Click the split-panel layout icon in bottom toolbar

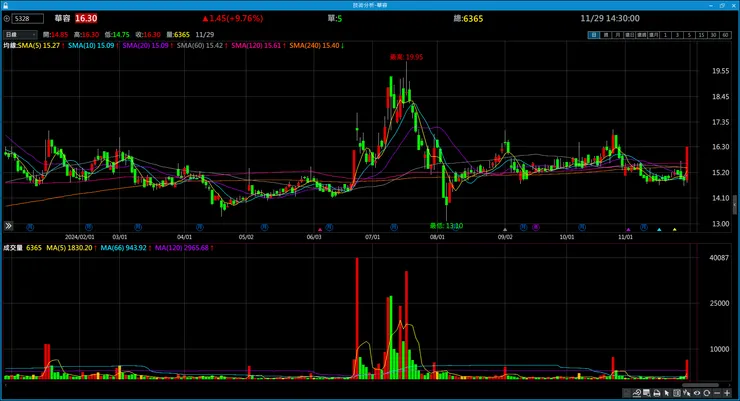pos(677,393)
